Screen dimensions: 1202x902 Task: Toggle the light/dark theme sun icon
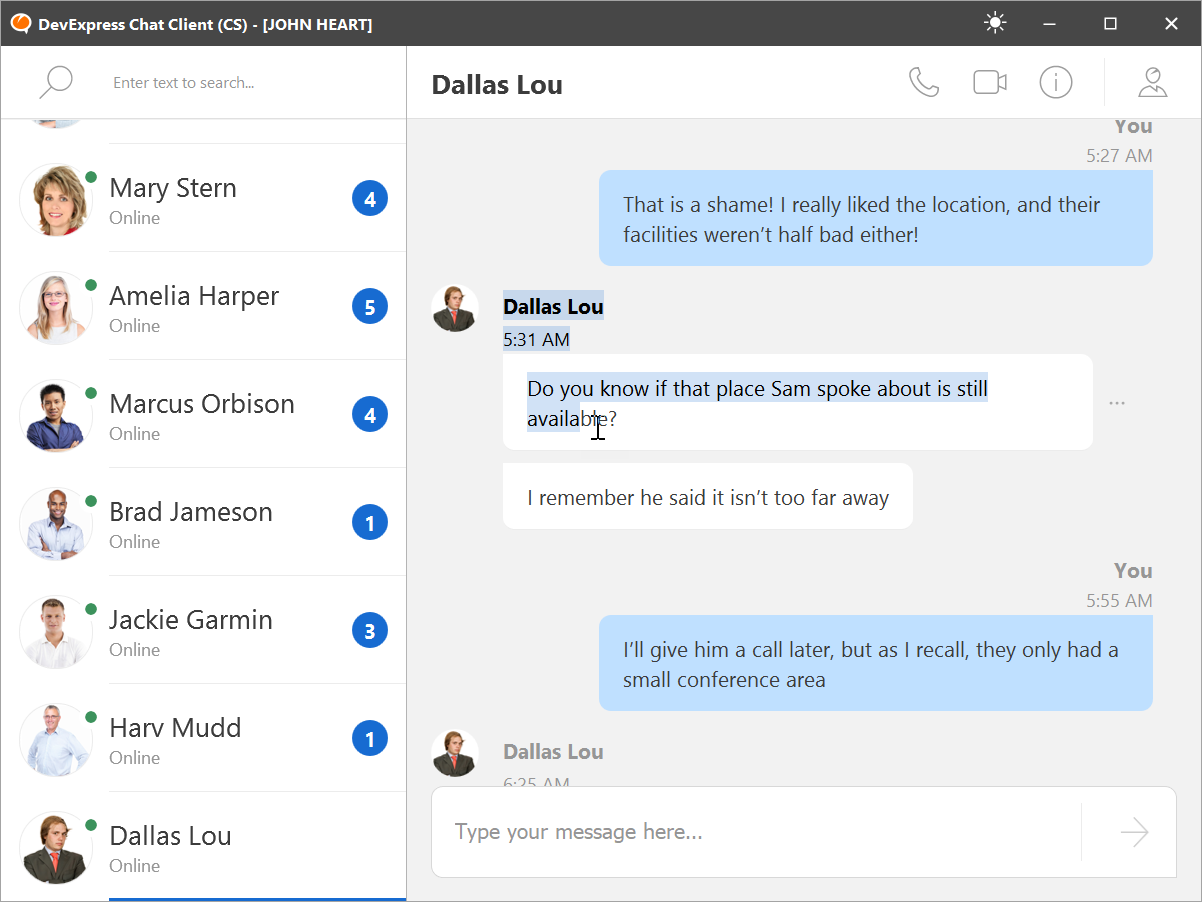pos(995,22)
